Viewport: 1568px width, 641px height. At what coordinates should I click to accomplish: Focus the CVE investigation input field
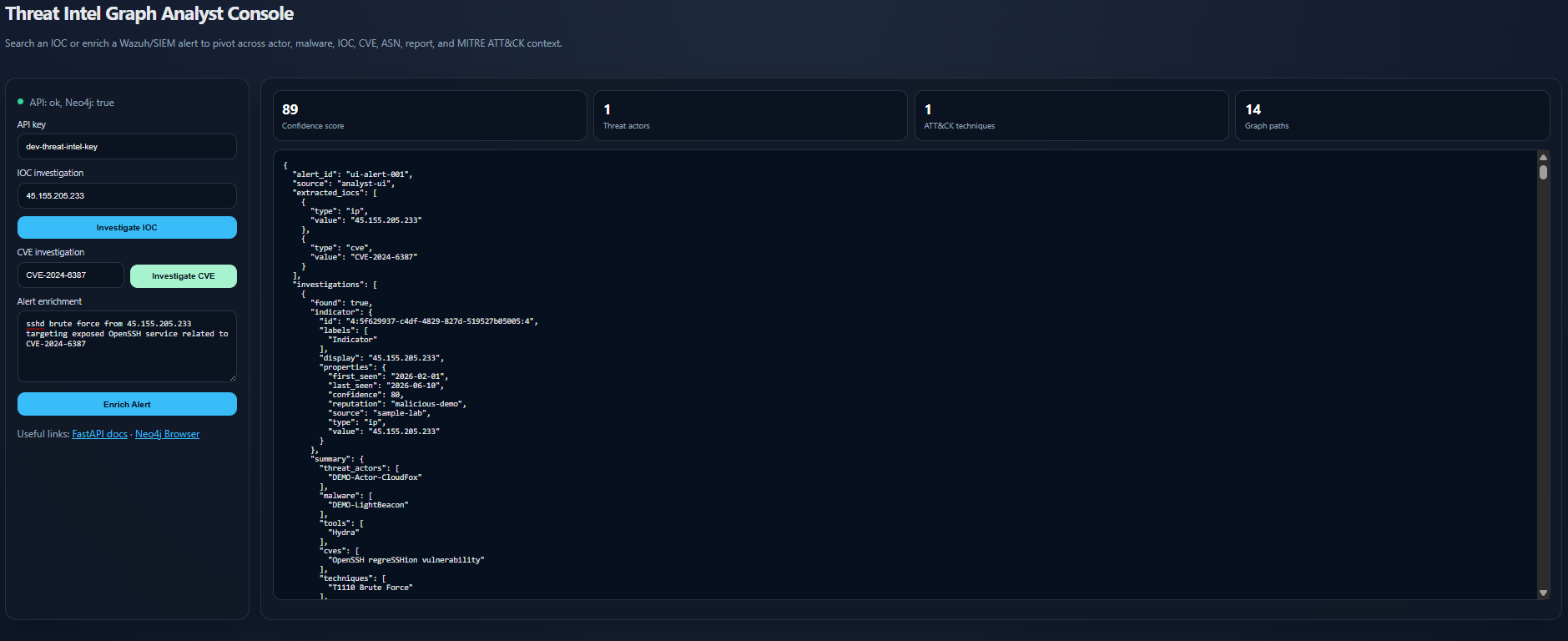[71, 275]
